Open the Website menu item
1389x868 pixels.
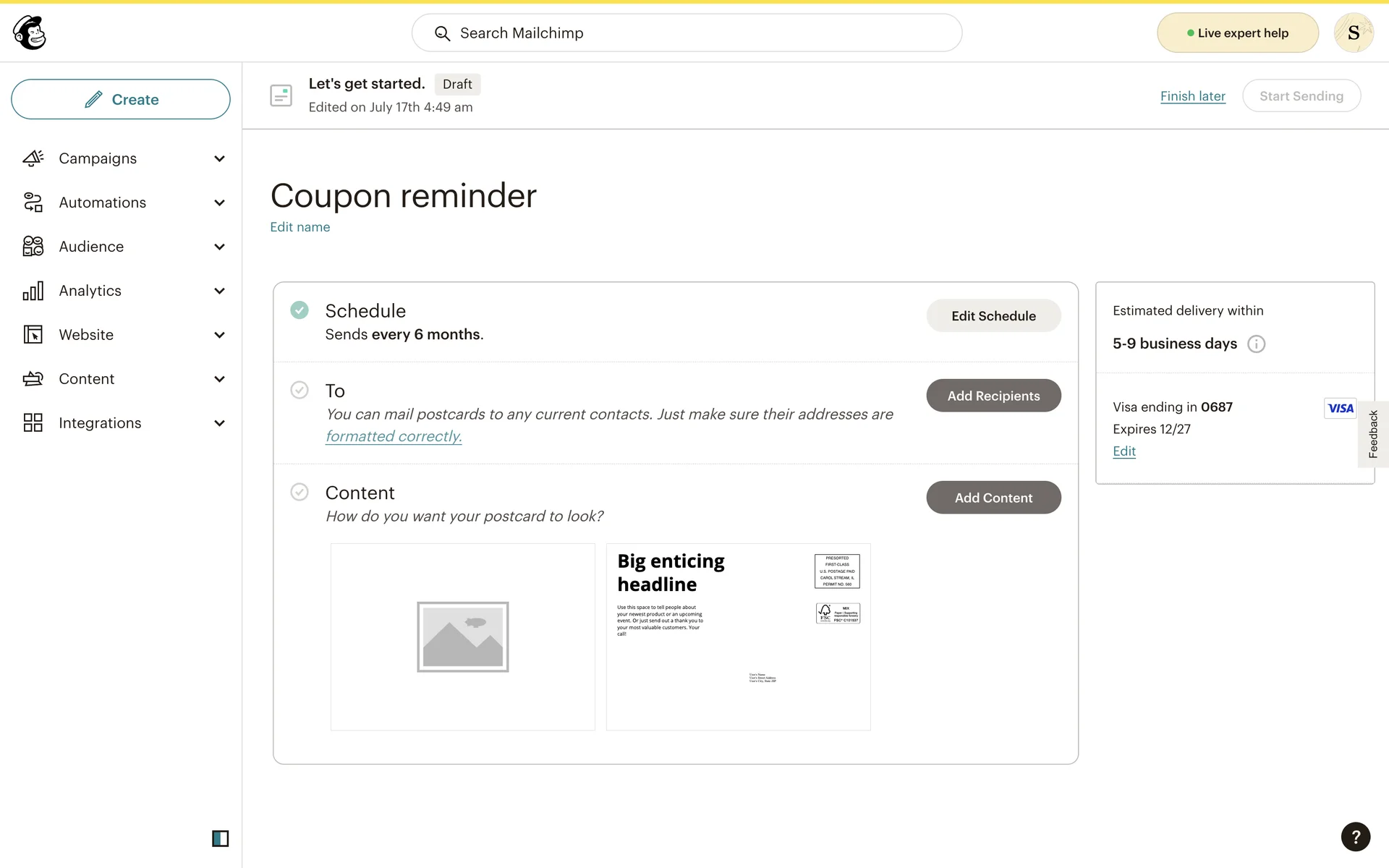click(86, 335)
